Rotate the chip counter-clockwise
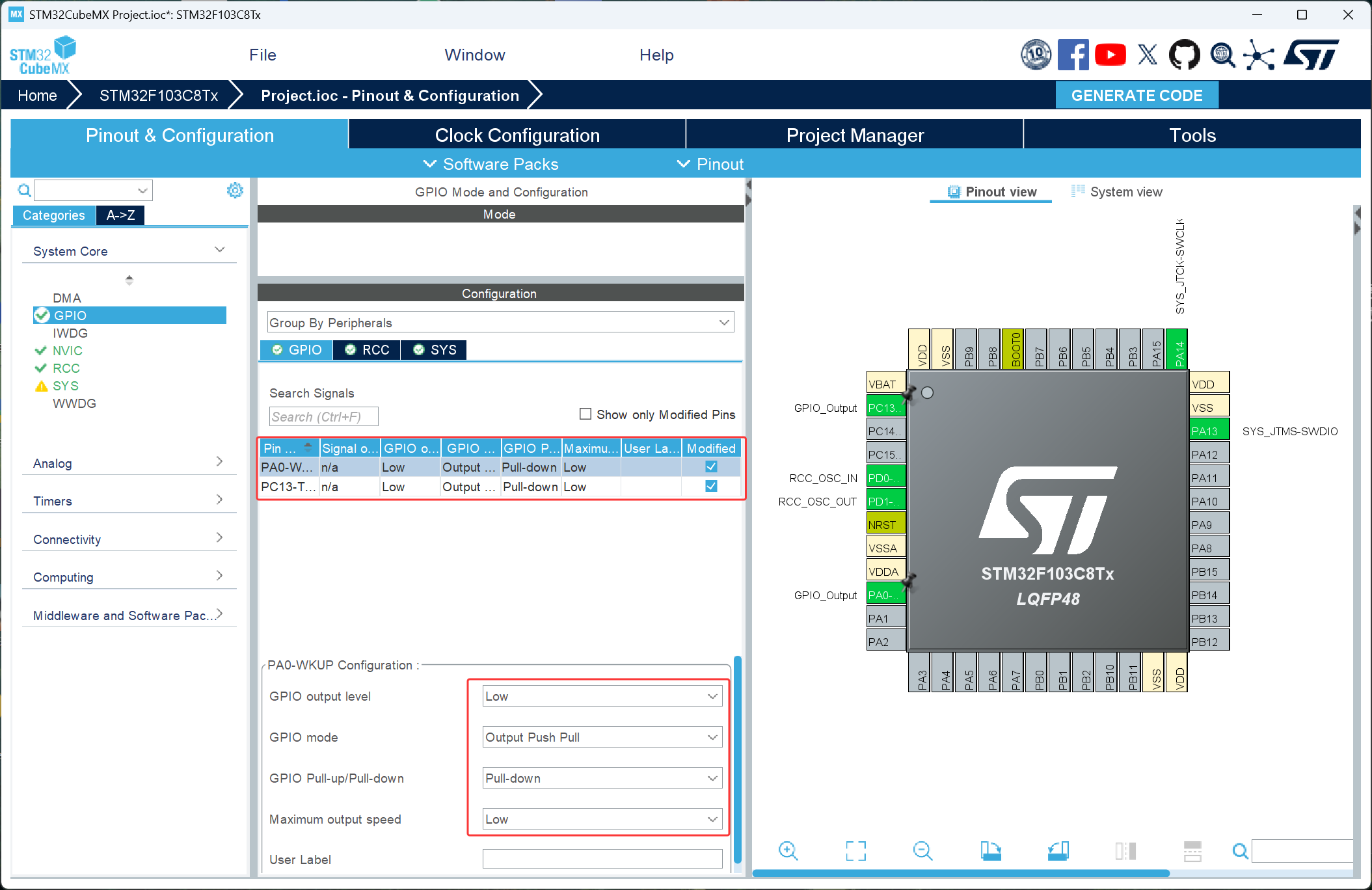Image resolution: width=1372 pixels, height=890 pixels. click(x=1058, y=850)
